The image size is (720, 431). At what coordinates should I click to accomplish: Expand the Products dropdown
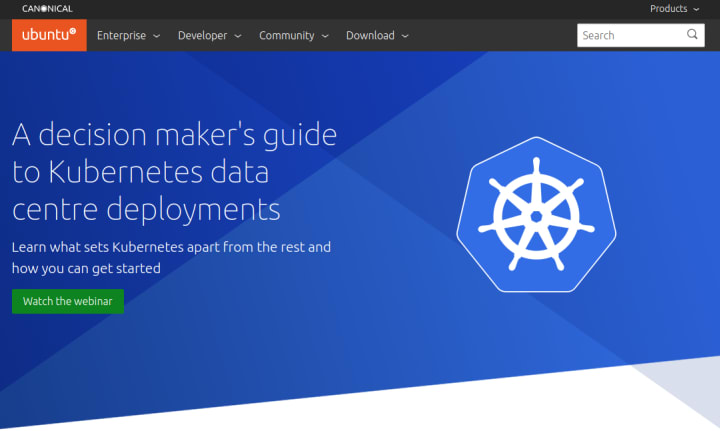(x=674, y=9)
